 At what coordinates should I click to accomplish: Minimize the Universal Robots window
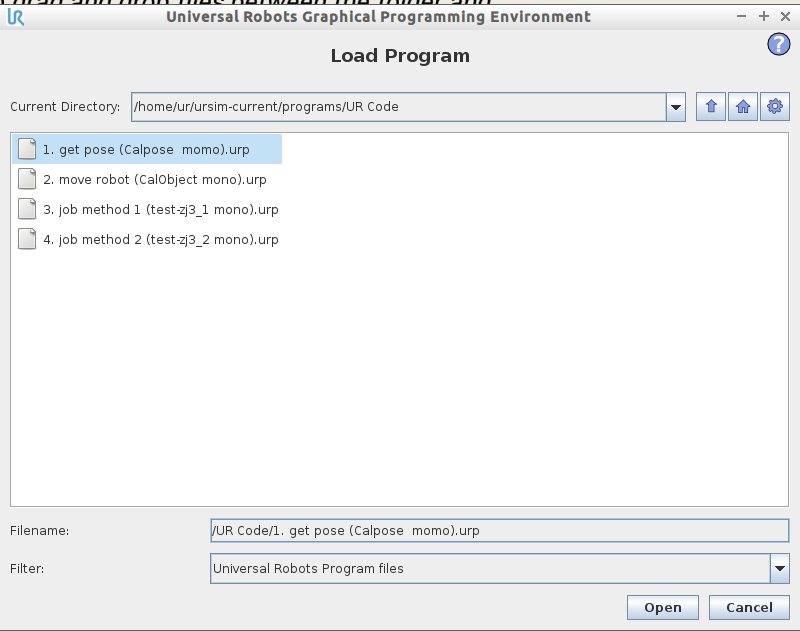pyautogui.click(x=741, y=17)
